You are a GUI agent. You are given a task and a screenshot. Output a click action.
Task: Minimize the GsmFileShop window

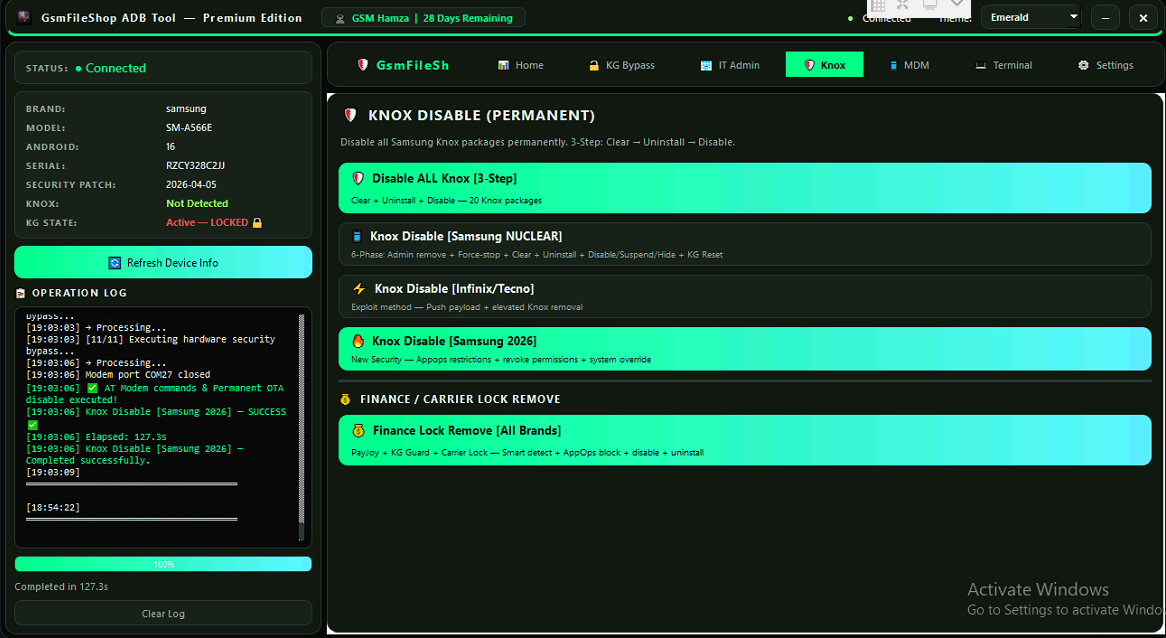1105,18
